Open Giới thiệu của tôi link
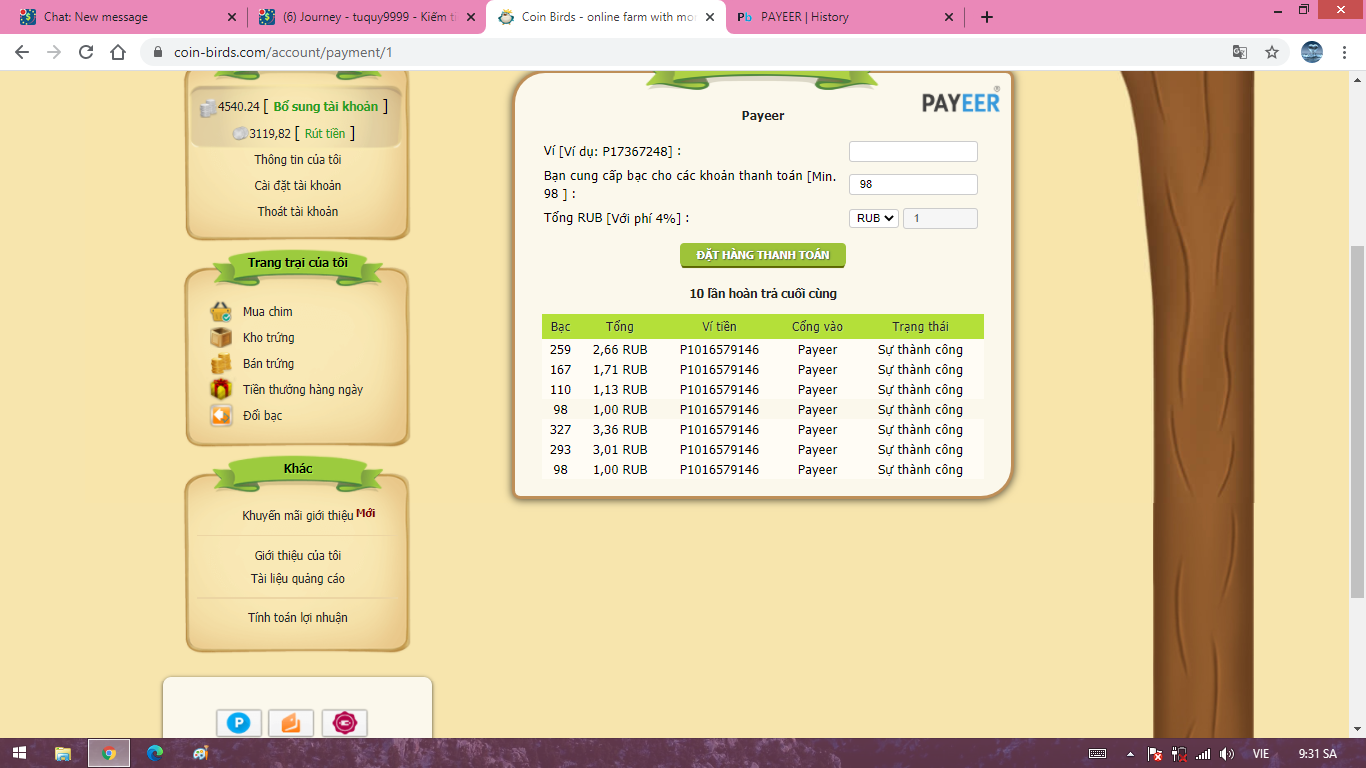The height and width of the screenshot is (768, 1366). click(298, 556)
